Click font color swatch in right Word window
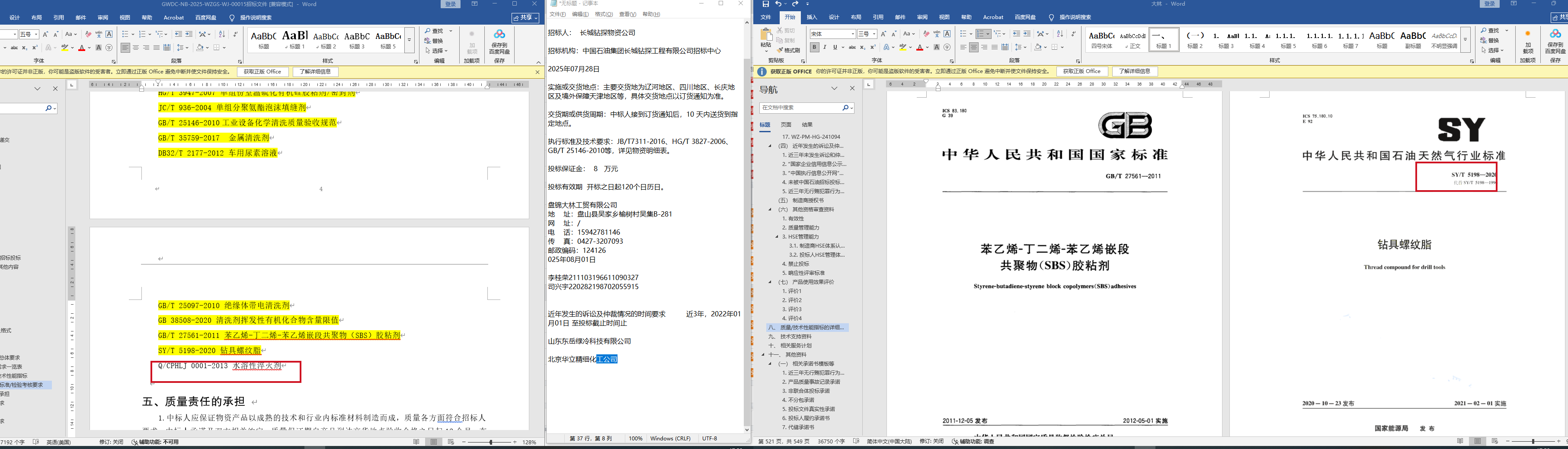Screen dimensions: 1568x449 point(920,48)
